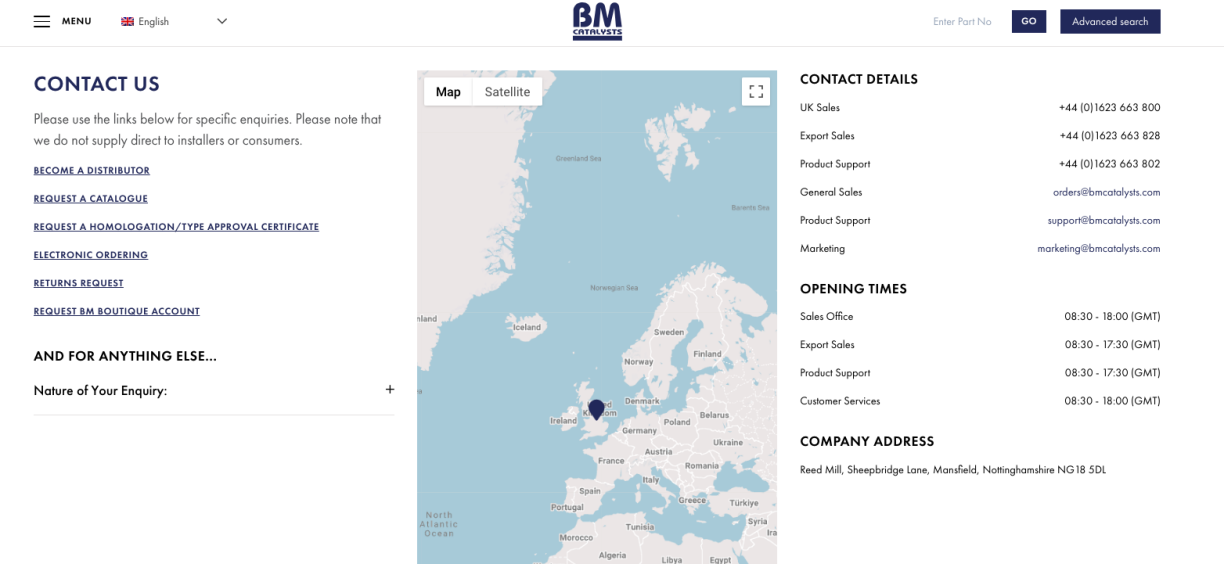
Task: Focus the Enter Part No field
Action: point(962,22)
